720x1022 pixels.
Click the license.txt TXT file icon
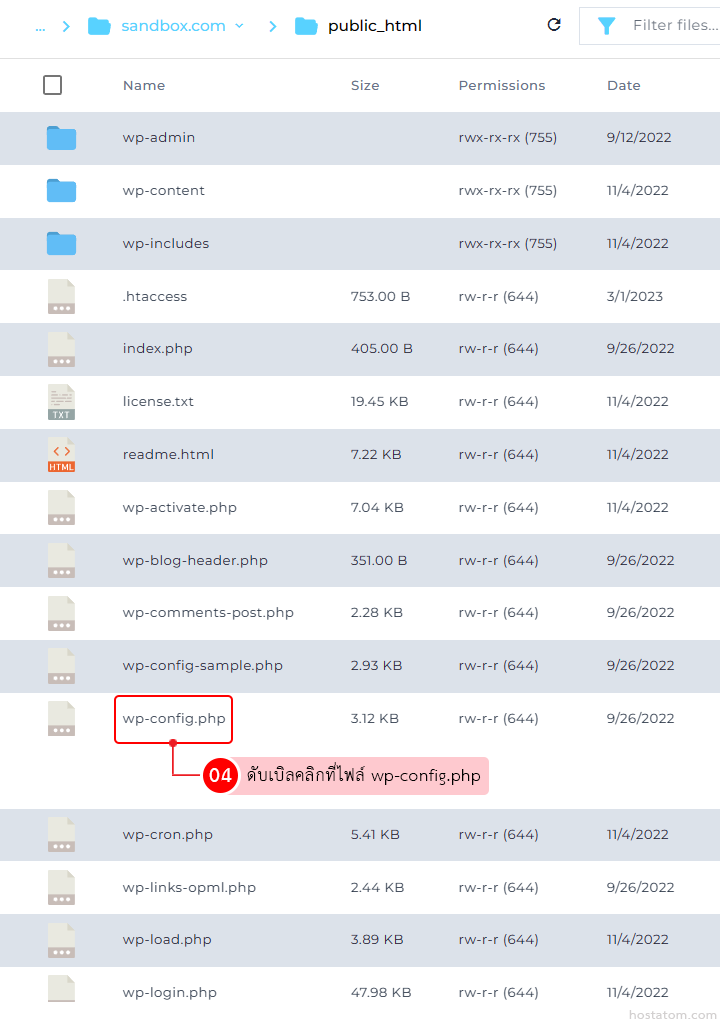(61, 402)
